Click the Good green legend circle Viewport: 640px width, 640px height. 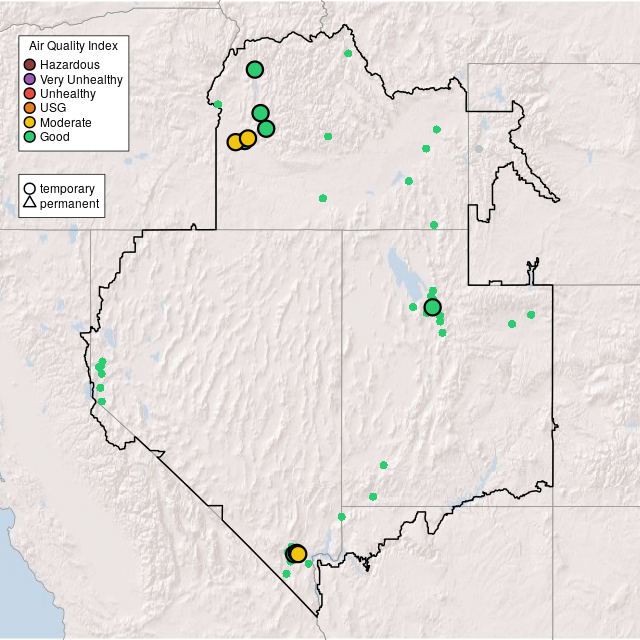coord(30,136)
